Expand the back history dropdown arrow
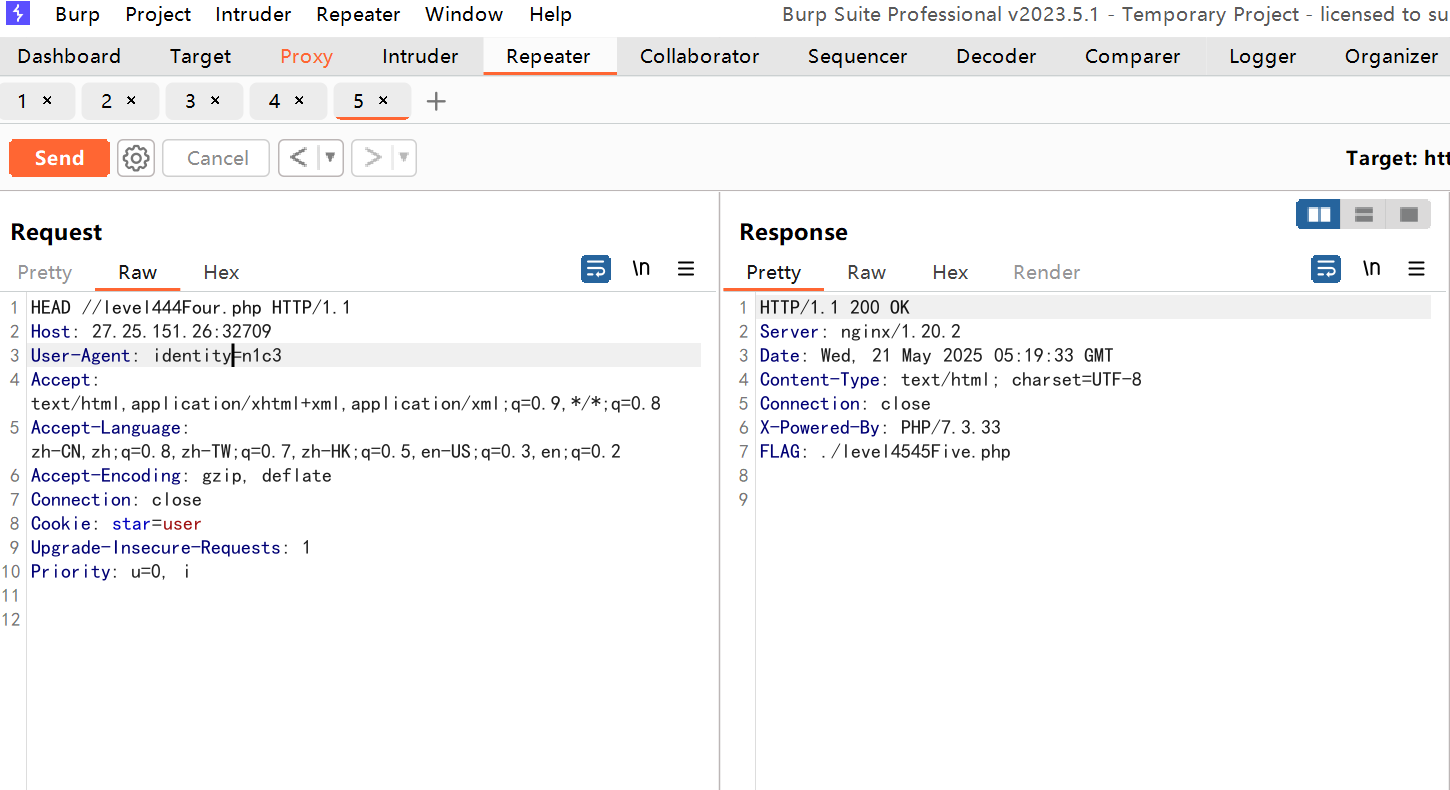This screenshot has height=790, width=1450. click(330, 158)
